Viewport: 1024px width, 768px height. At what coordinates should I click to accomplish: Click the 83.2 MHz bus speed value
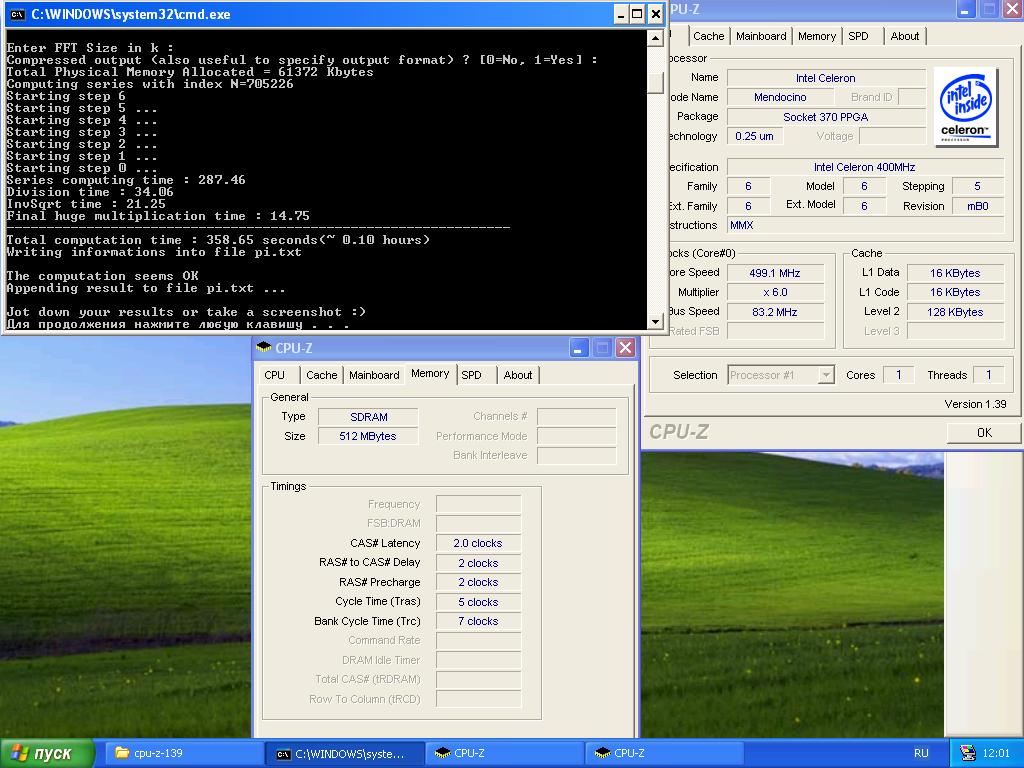pyautogui.click(x=775, y=312)
